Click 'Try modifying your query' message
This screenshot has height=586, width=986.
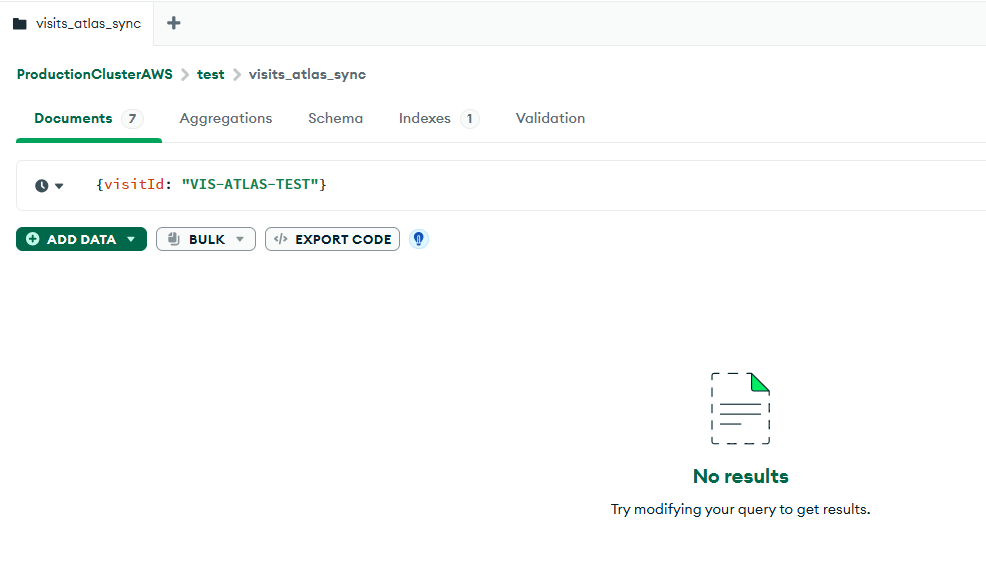[x=740, y=509]
